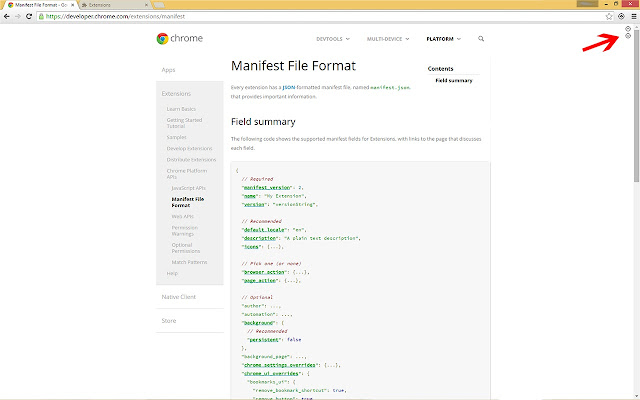Reload the page with the refresh icon

coord(29,16)
